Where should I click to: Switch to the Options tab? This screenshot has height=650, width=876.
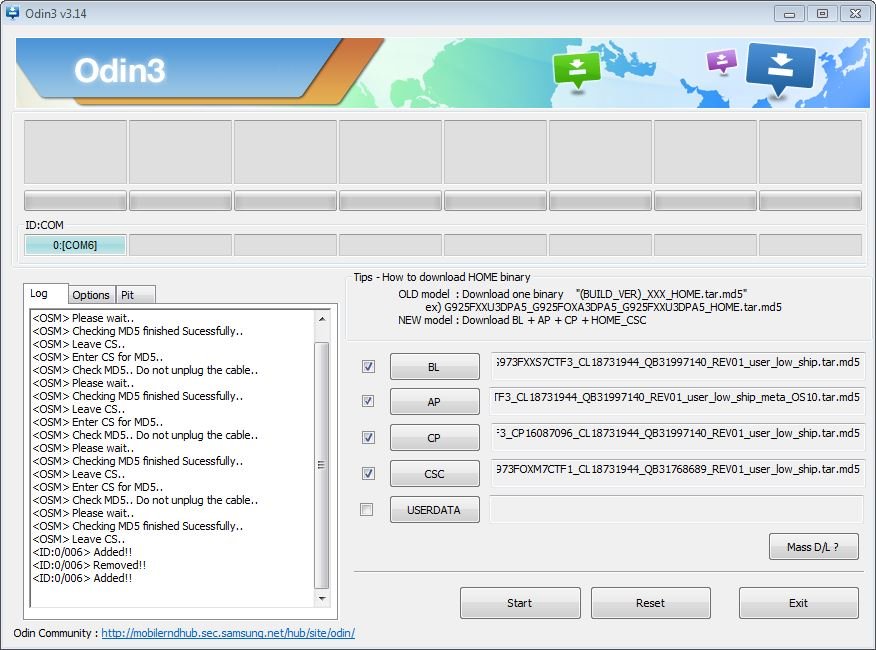[91, 295]
